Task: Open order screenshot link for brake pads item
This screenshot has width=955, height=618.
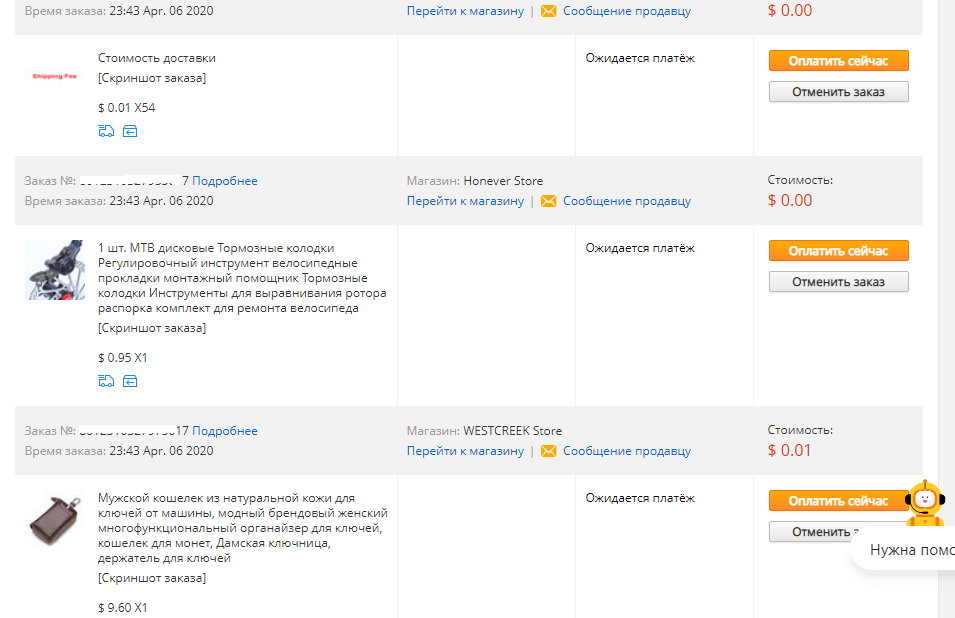Action: pyautogui.click(x=152, y=328)
